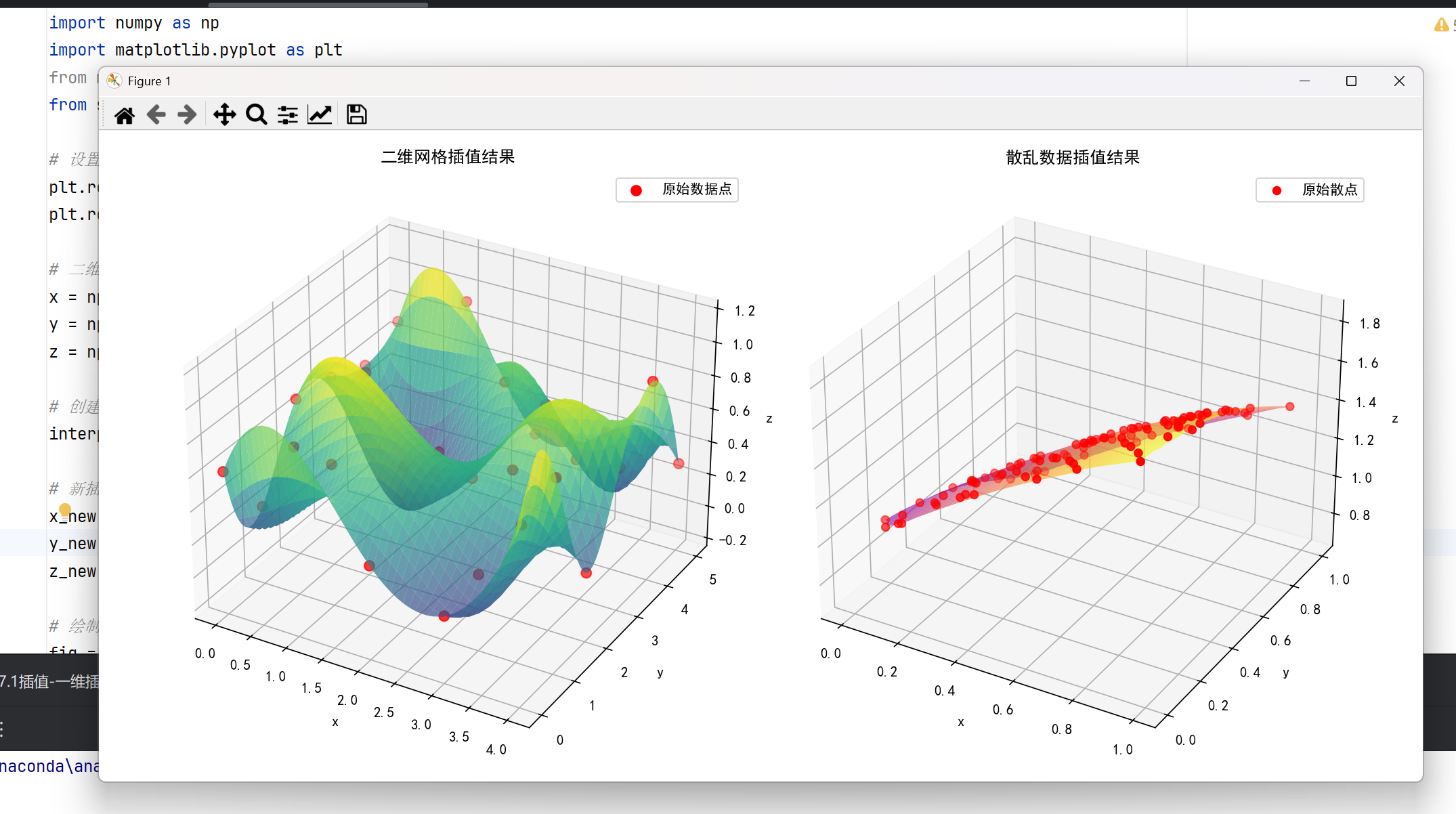Go back to previous plot view
Screen dimensions: 1456x814
pyautogui.click(x=156, y=115)
